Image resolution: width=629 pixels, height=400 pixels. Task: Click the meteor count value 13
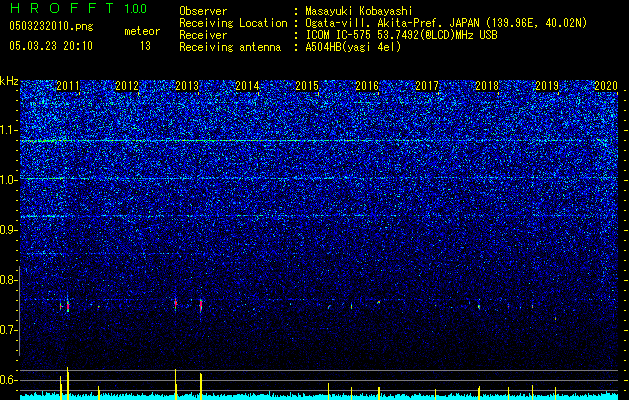(145, 46)
